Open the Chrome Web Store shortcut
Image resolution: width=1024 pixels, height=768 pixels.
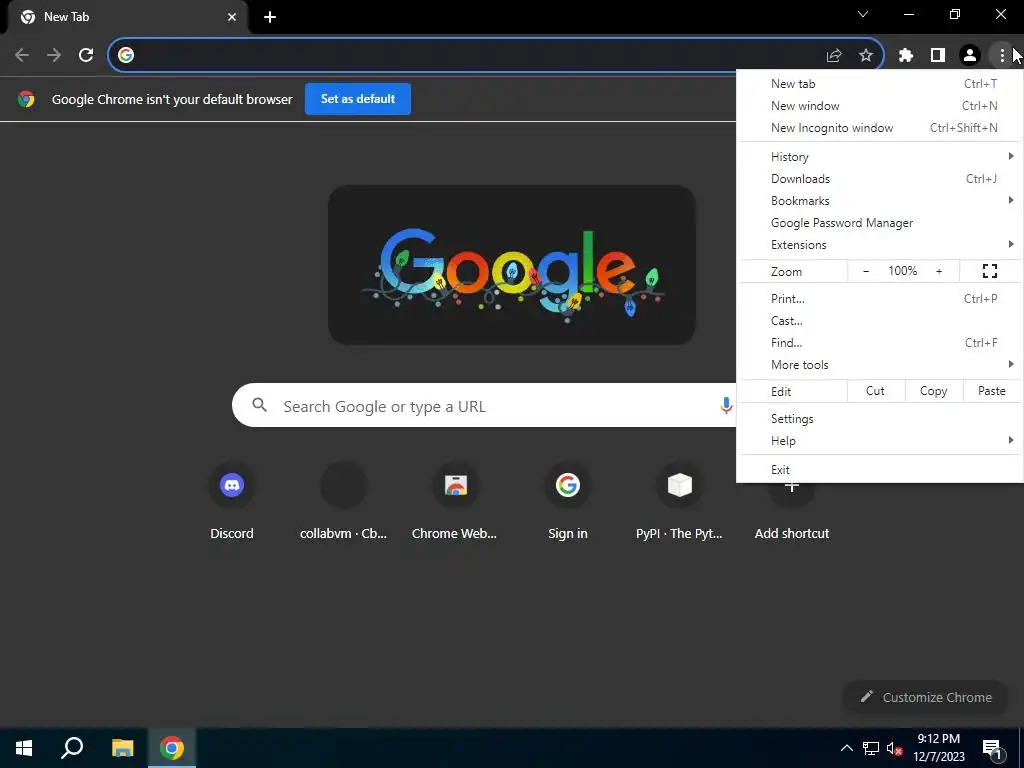pos(455,502)
